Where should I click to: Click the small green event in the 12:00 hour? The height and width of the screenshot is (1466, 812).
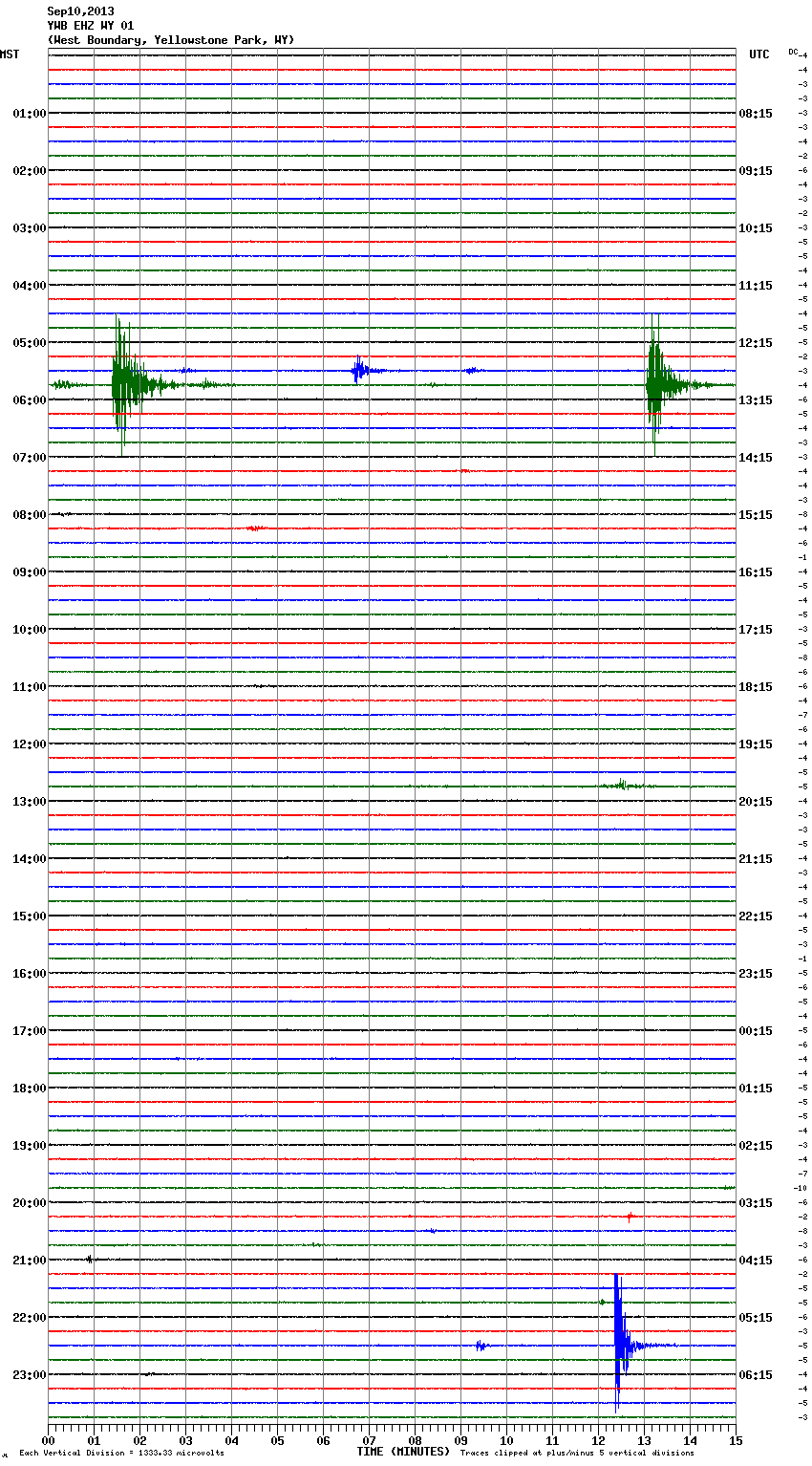624,785
